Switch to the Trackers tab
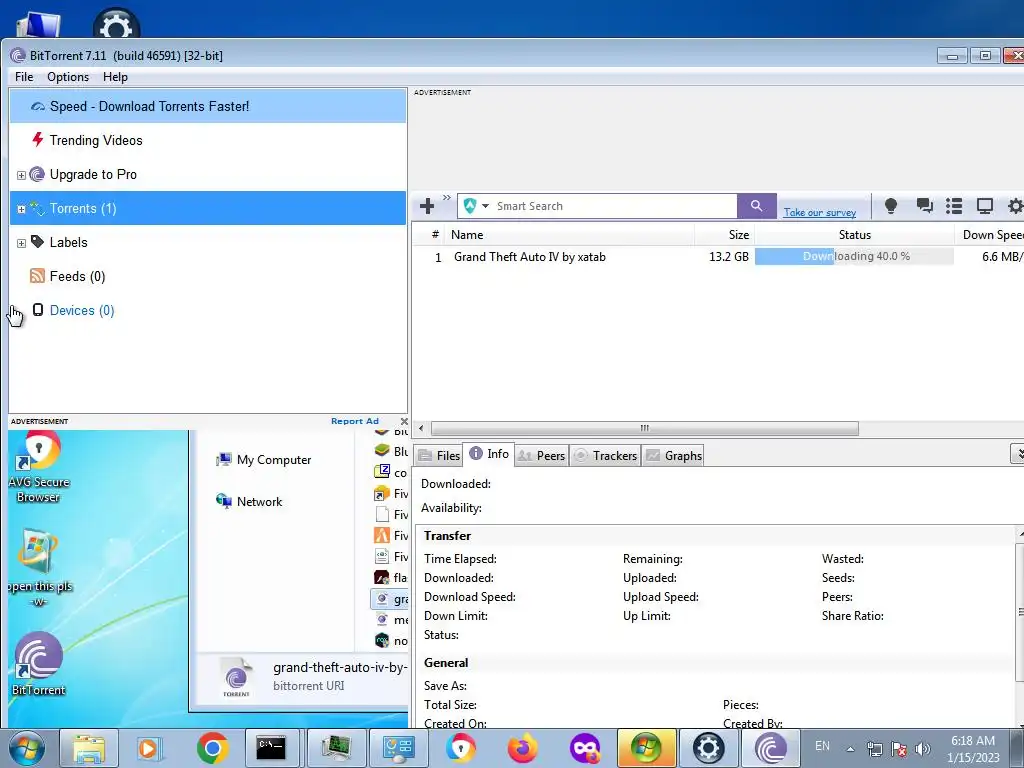 coord(605,455)
